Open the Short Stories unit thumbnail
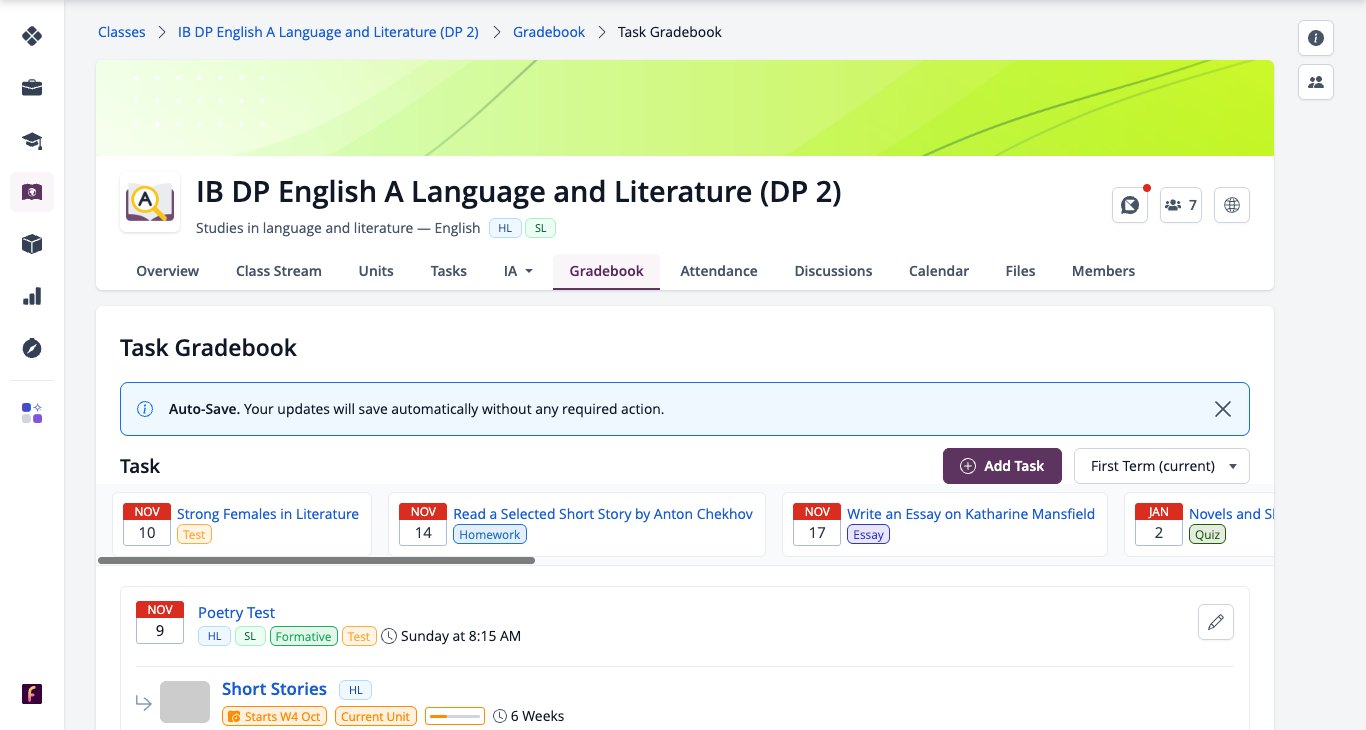This screenshot has height=730, width=1366. click(x=185, y=702)
